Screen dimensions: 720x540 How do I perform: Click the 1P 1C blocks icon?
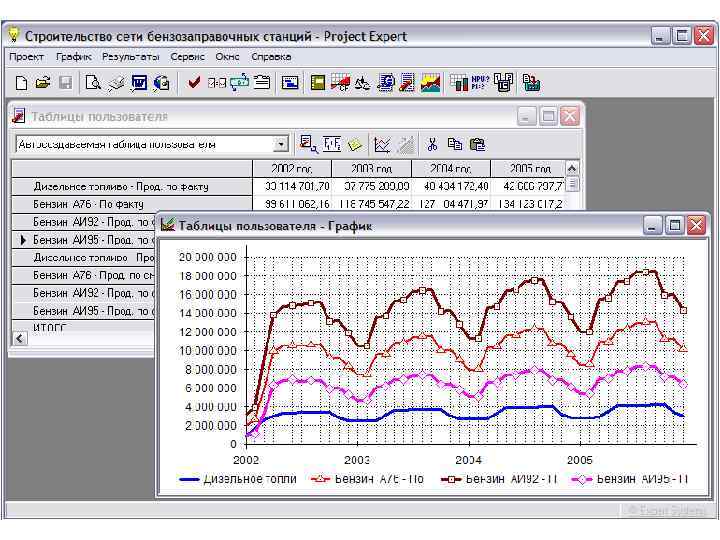503,83
